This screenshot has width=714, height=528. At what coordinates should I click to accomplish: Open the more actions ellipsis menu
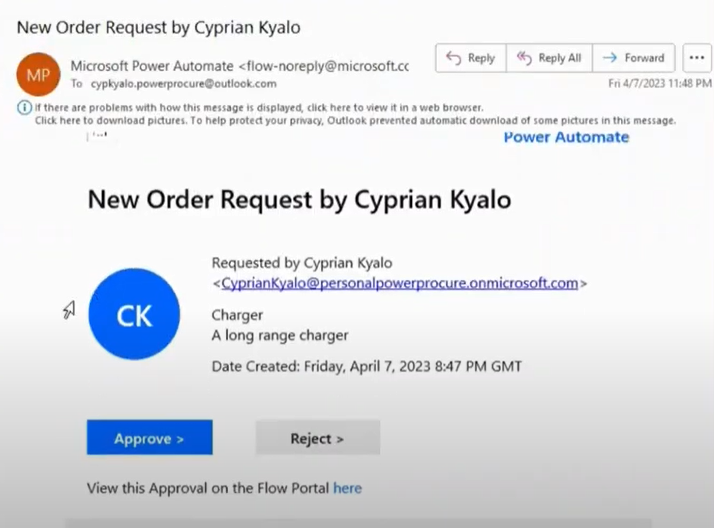click(697, 58)
